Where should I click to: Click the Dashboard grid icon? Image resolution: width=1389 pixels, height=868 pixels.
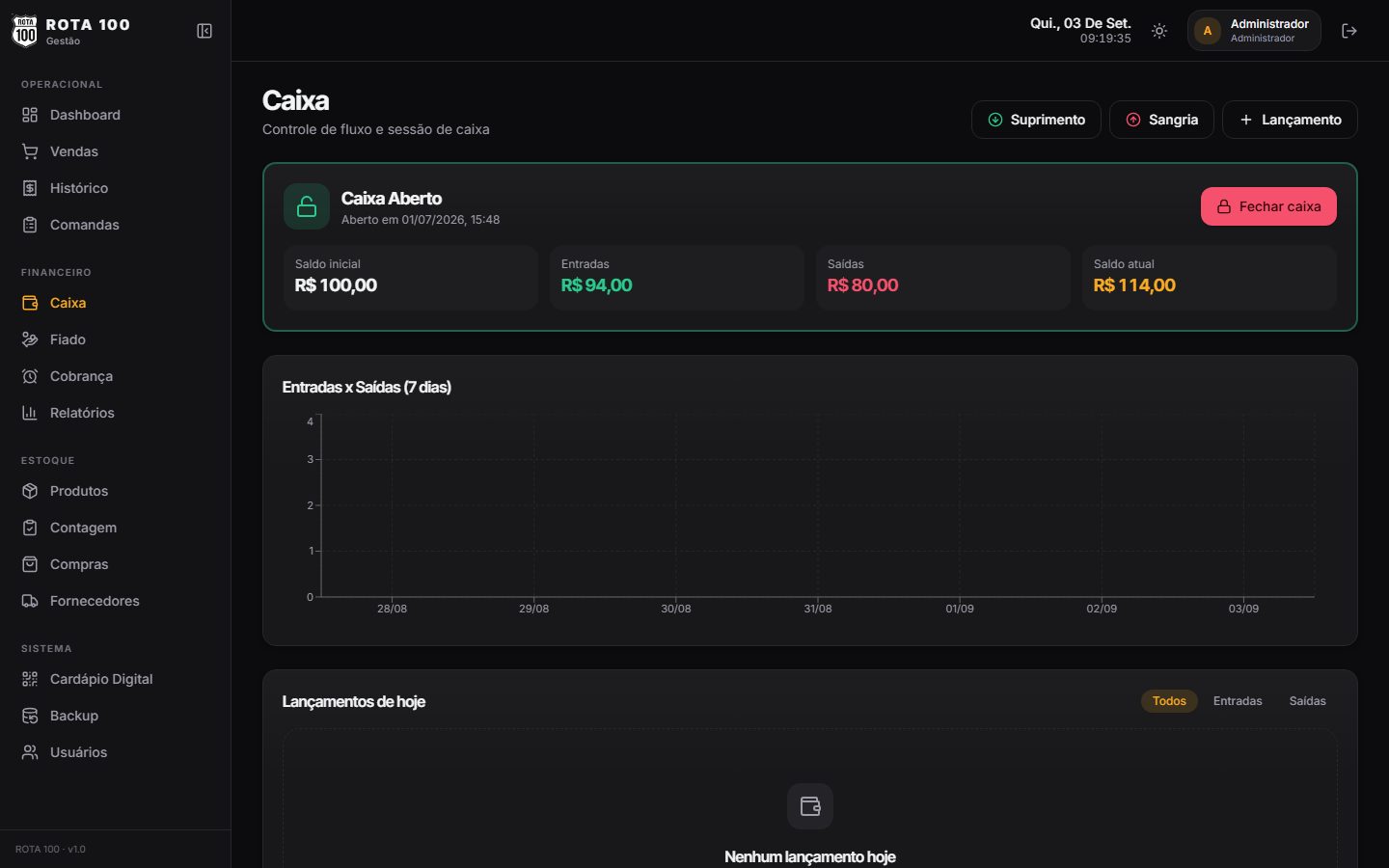pos(30,115)
